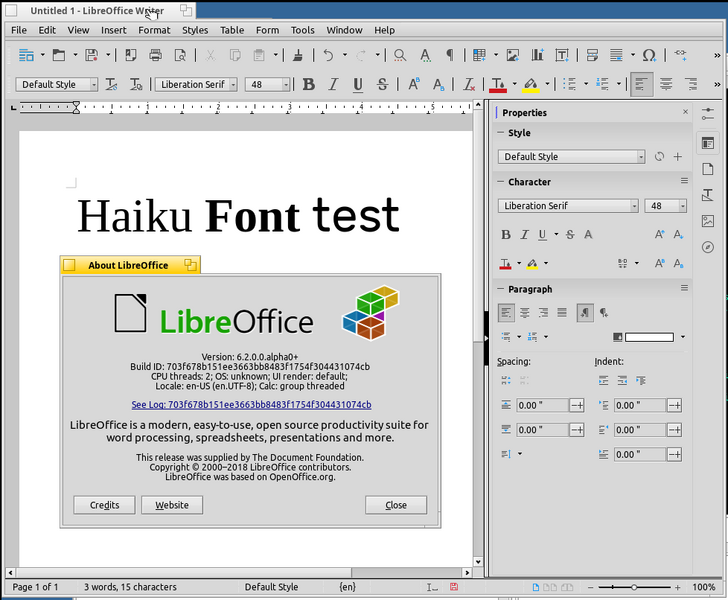Click Insert Page Break icon
This screenshot has width=728, height=600.
point(592,55)
